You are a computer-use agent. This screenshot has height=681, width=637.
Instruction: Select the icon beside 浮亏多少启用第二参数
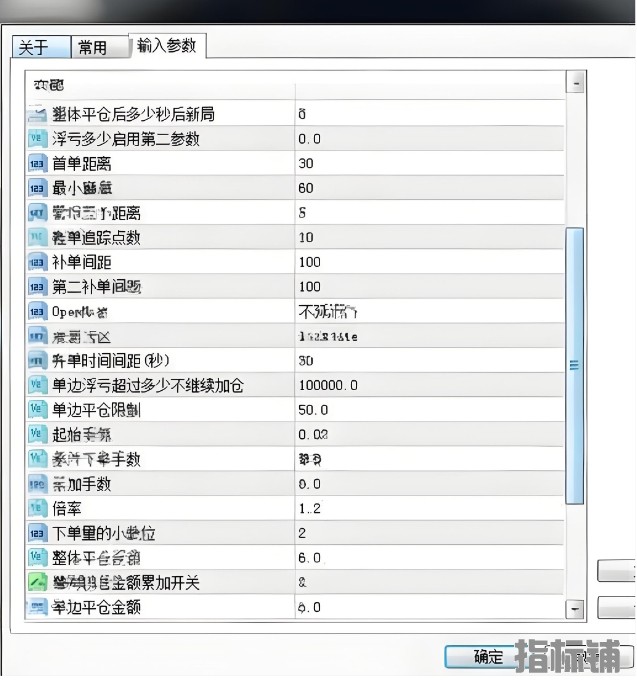(38, 139)
